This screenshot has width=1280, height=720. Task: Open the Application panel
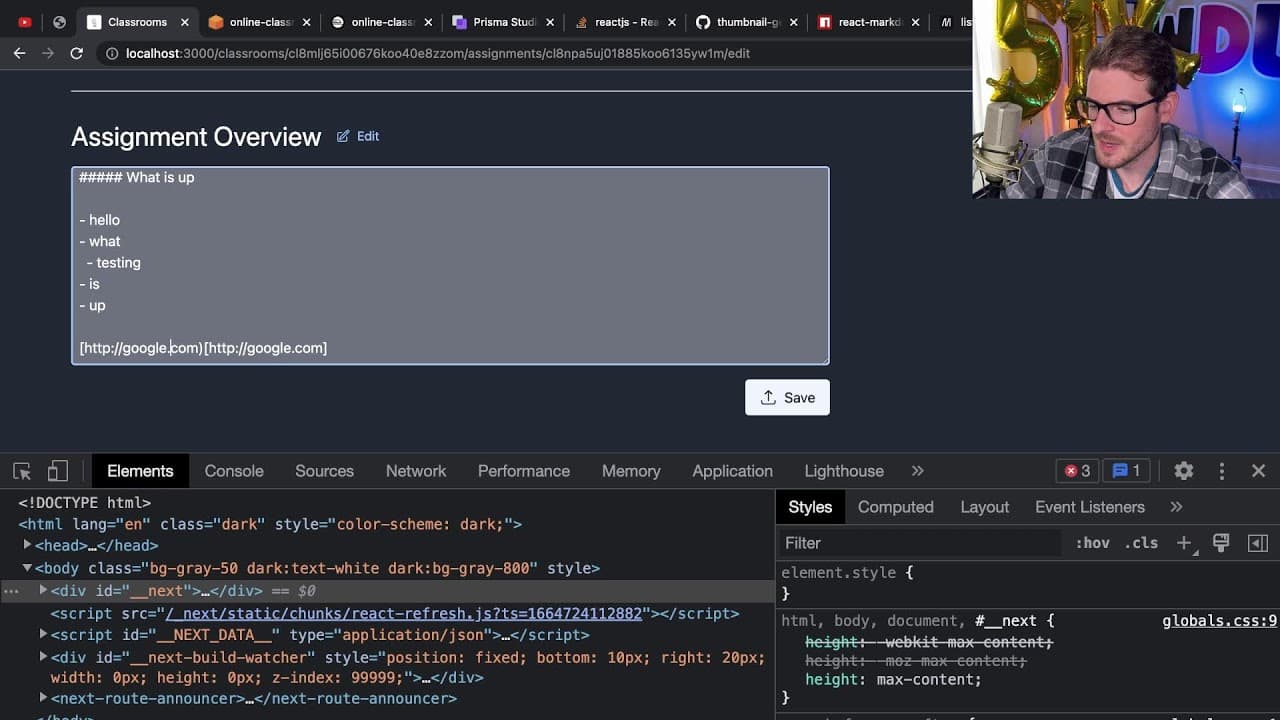732,471
